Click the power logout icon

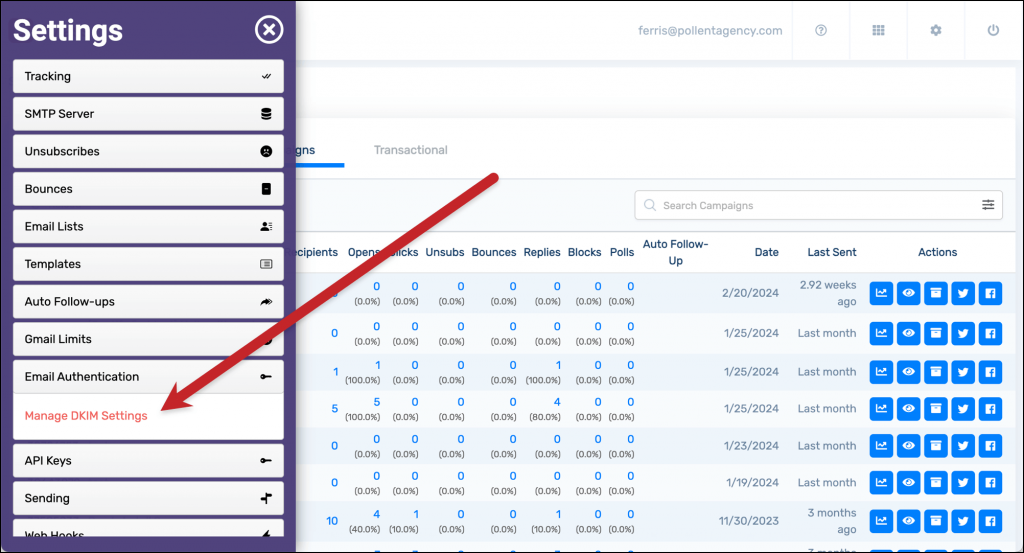(993, 30)
